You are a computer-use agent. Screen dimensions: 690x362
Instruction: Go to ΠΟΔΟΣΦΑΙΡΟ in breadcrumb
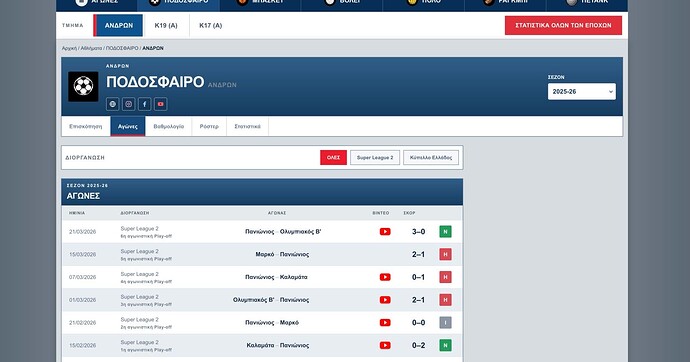pyautogui.click(x=122, y=48)
